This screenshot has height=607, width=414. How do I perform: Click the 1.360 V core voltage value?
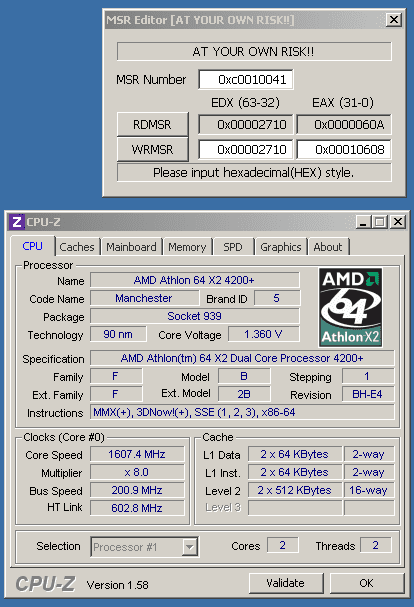pyautogui.click(x=264, y=334)
